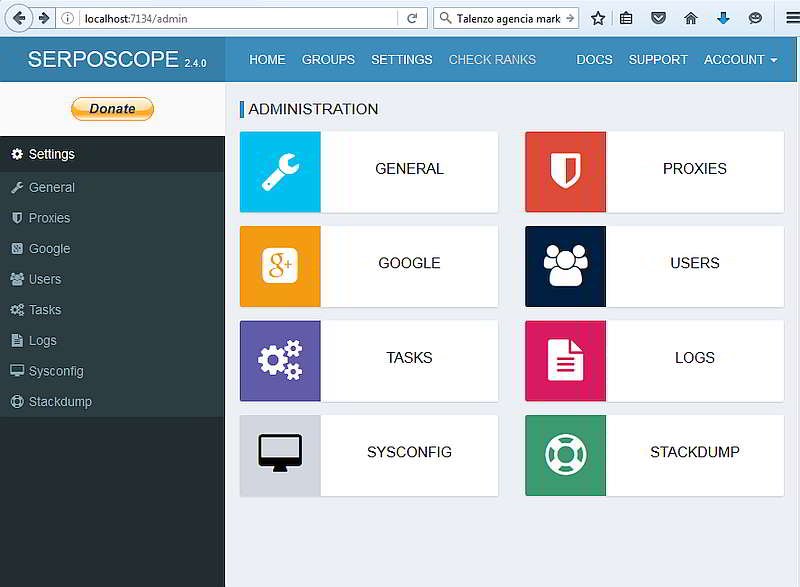
Task: Click the Donate button
Action: pyautogui.click(x=112, y=109)
